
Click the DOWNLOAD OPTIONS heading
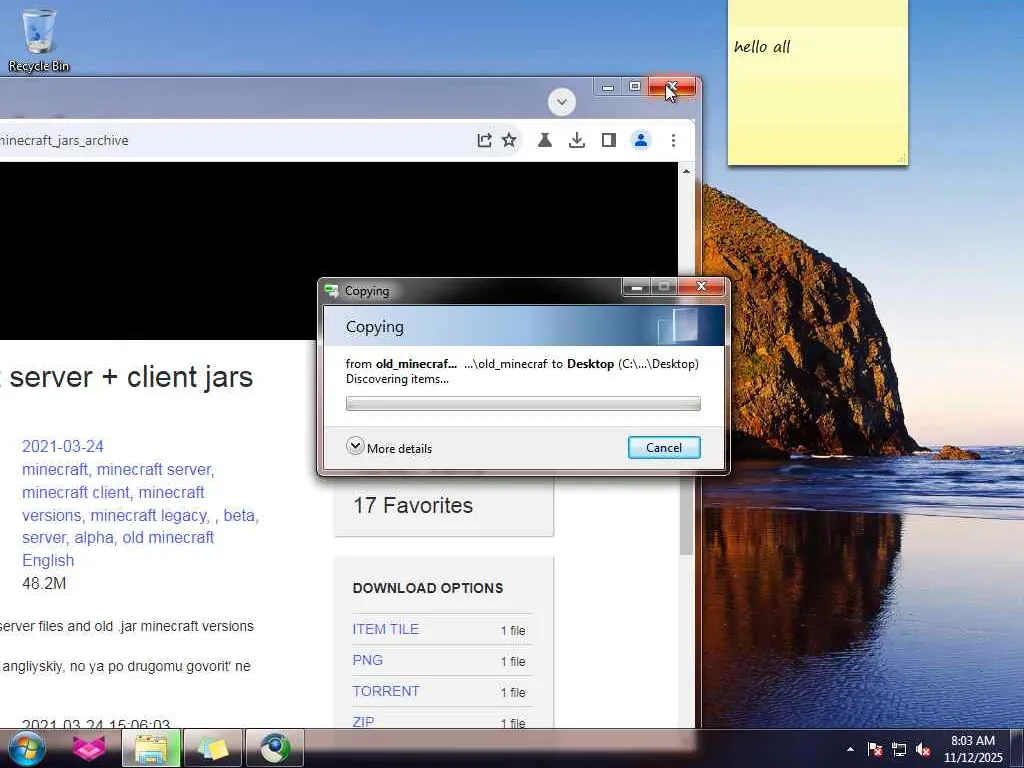[x=428, y=588]
